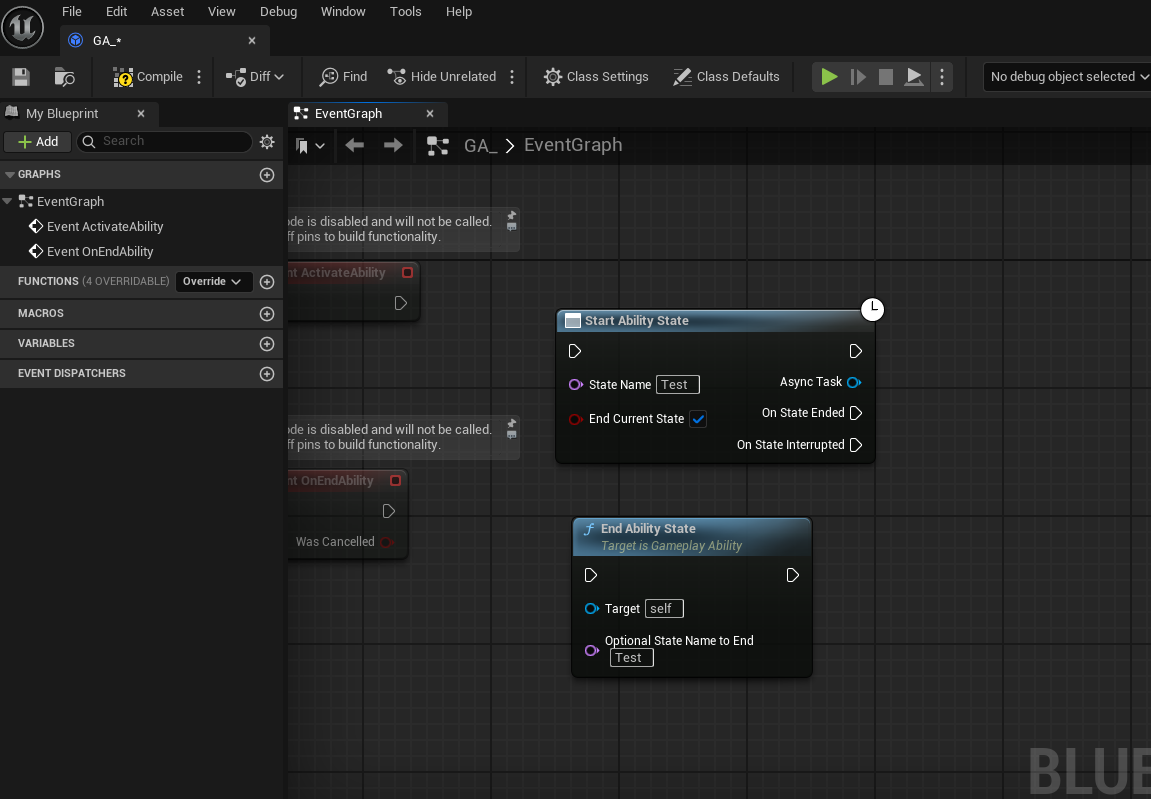Open Class Defaults
This screenshot has width=1151, height=799.
click(x=726, y=76)
